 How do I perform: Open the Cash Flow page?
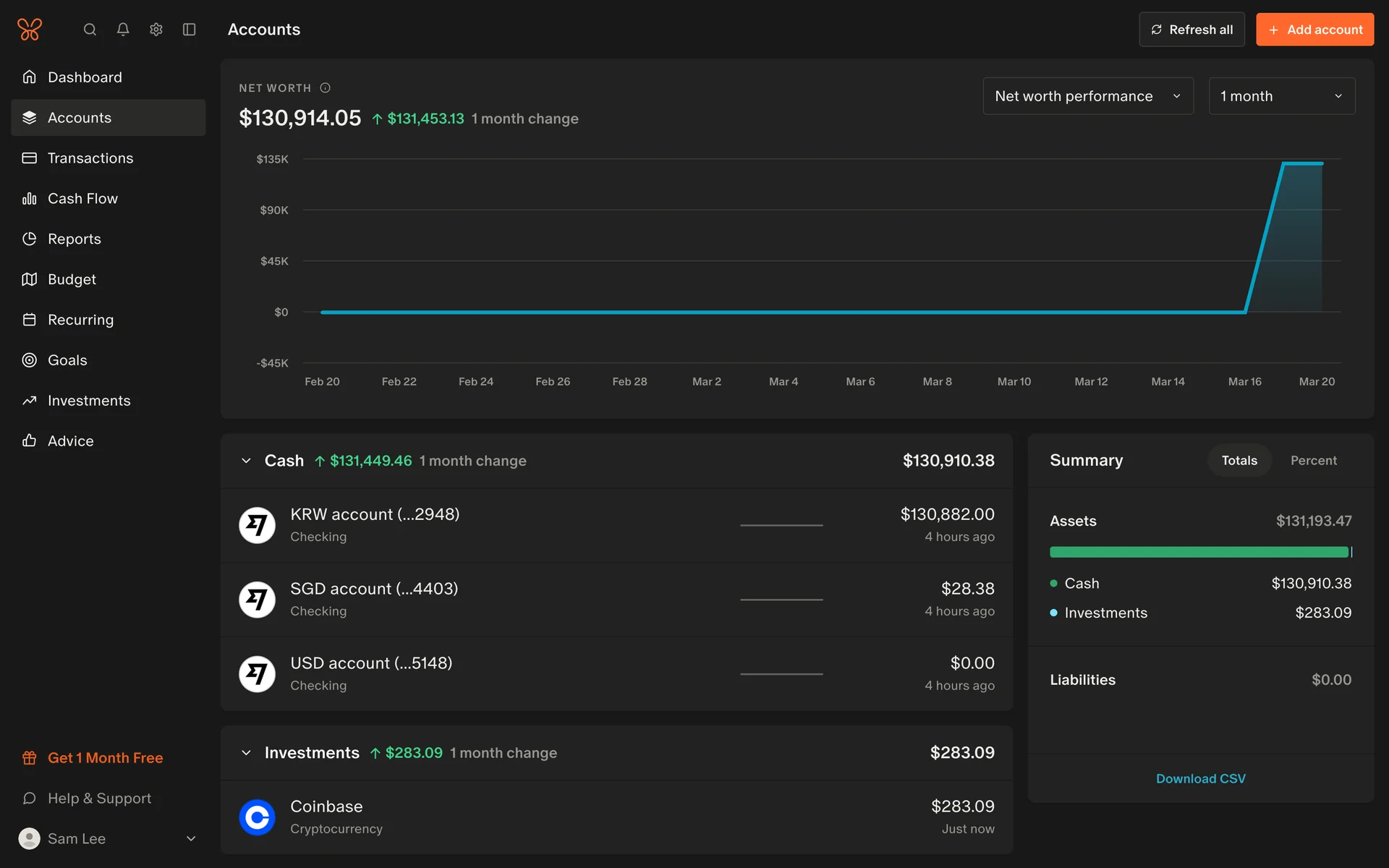82,199
